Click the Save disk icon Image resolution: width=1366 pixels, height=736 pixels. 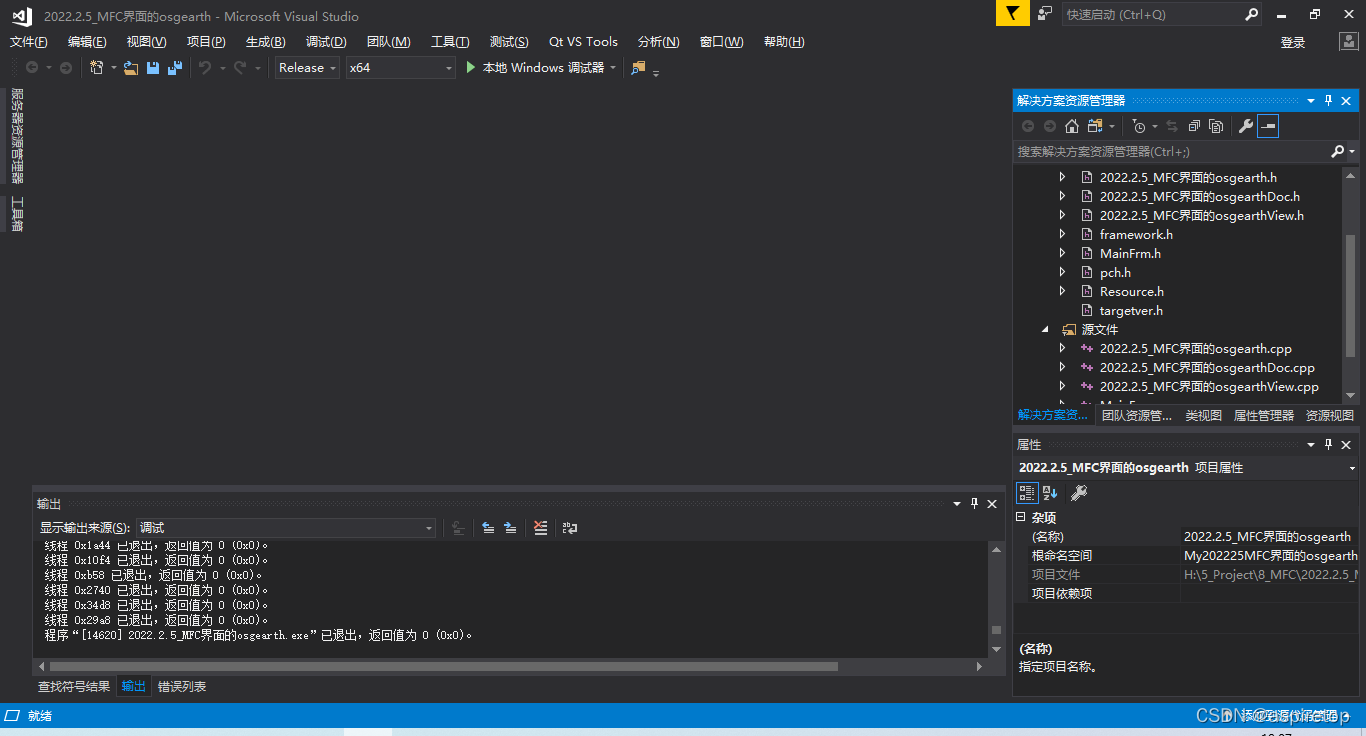pyautogui.click(x=153, y=67)
